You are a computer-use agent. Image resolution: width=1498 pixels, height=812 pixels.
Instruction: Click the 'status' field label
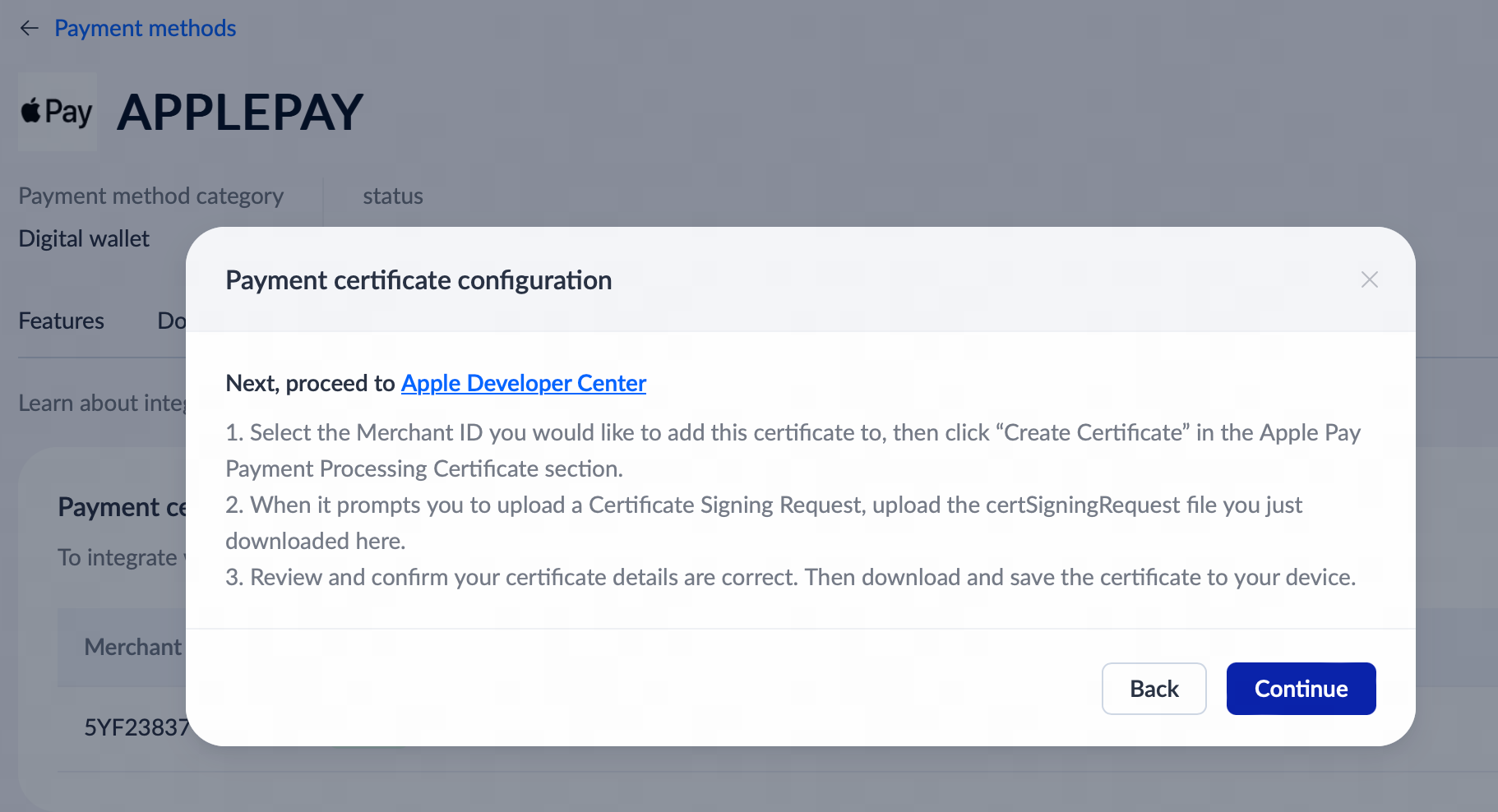(x=392, y=196)
